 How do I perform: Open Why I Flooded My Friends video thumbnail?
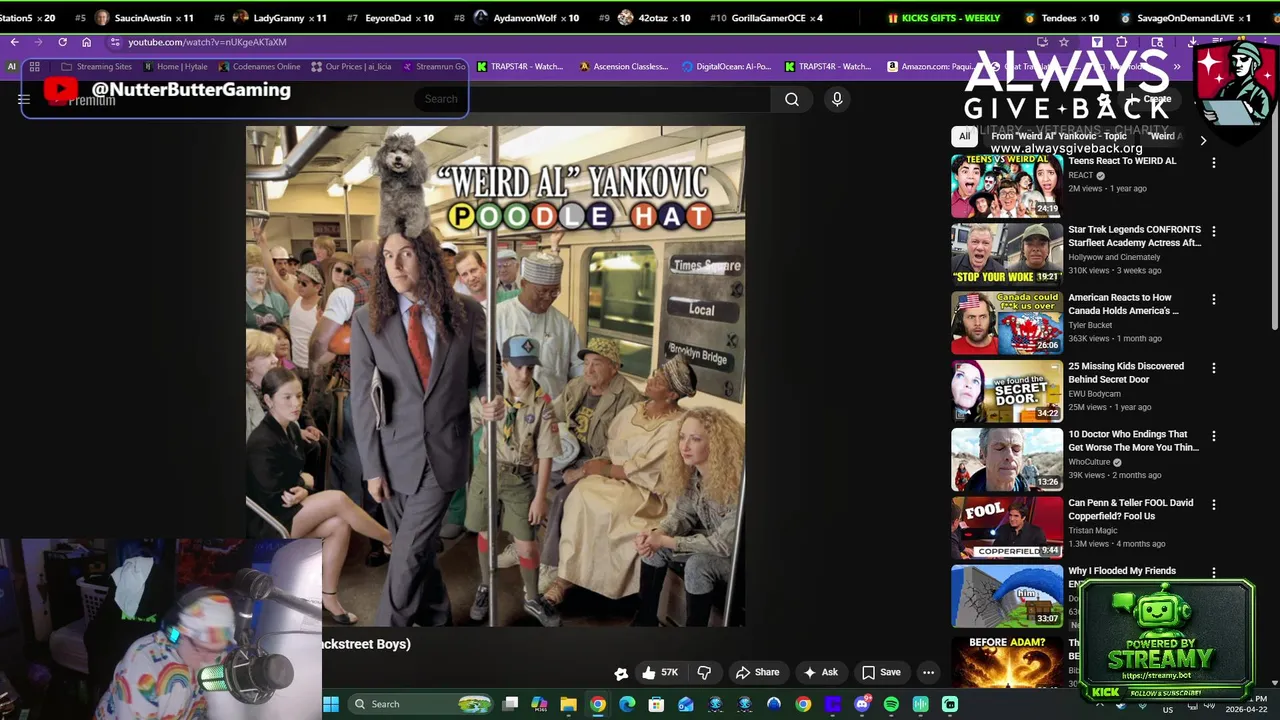(1007, 596)
